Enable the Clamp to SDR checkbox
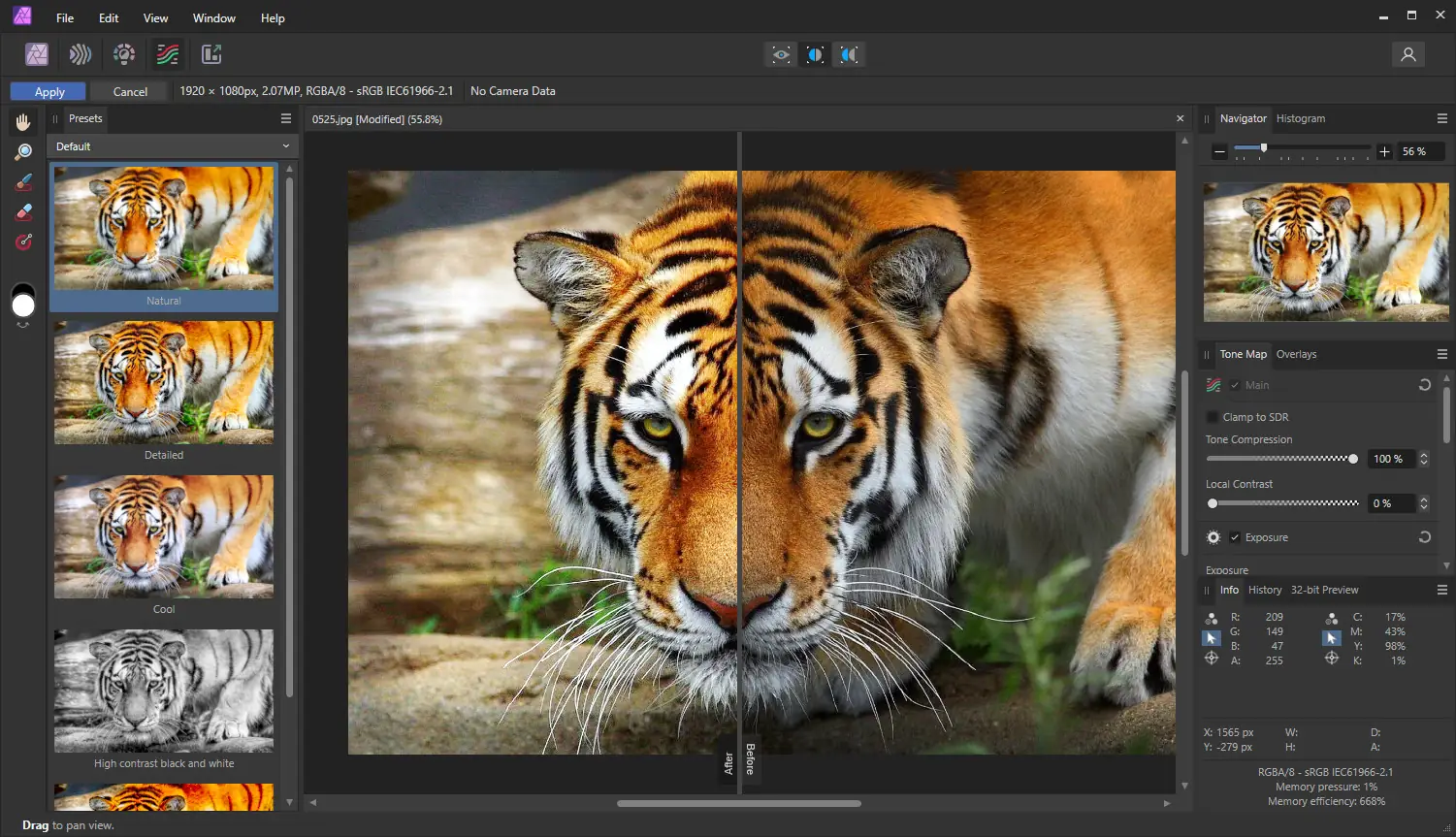This screenshot has width=1456, height=837. (1213, 417)
